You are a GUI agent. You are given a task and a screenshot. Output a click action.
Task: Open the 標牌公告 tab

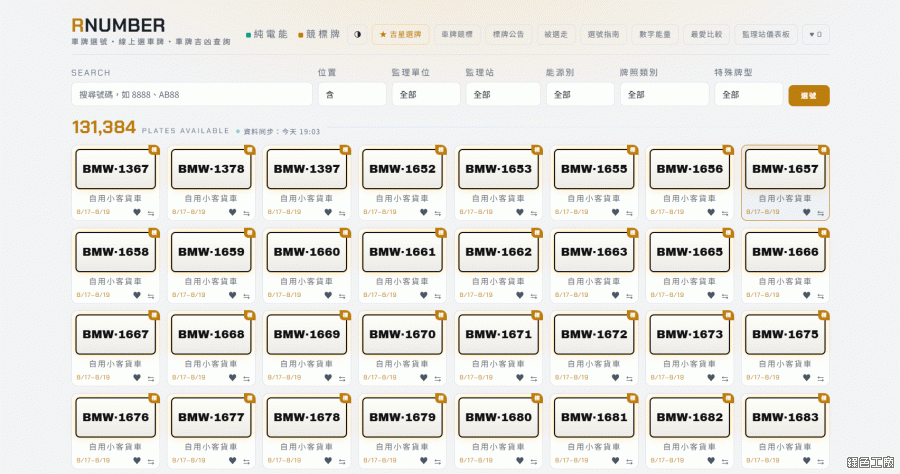(x=509, y=34)
